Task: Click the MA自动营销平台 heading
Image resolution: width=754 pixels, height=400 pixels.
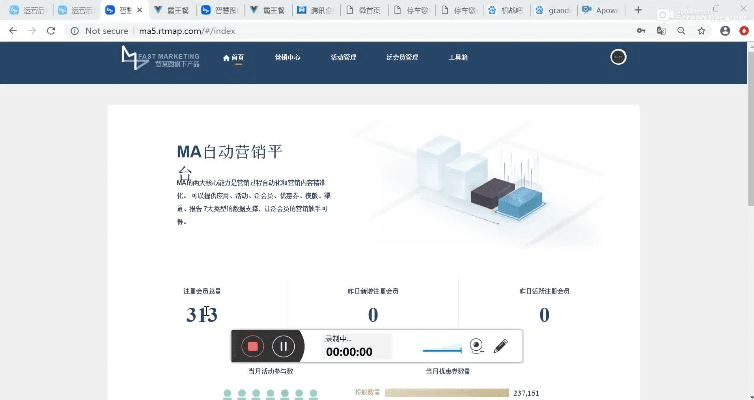Action: [229, 161]
